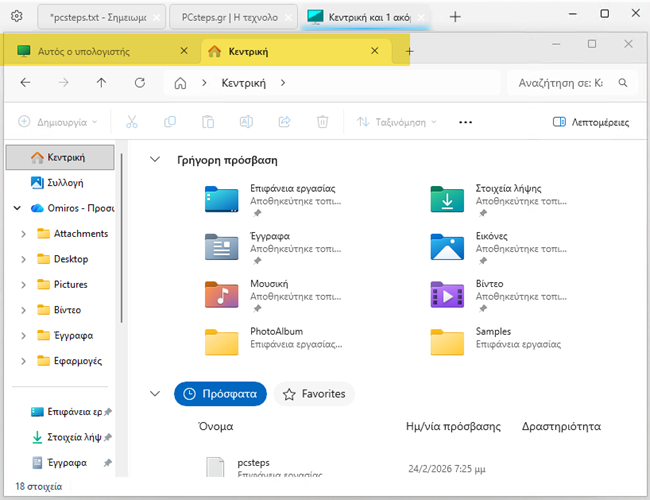Click the Refresh icon in navigation bar
Image resolution: width=650 pixels, height=500 pixels.
pyautogui.click(x=139, y=83)
